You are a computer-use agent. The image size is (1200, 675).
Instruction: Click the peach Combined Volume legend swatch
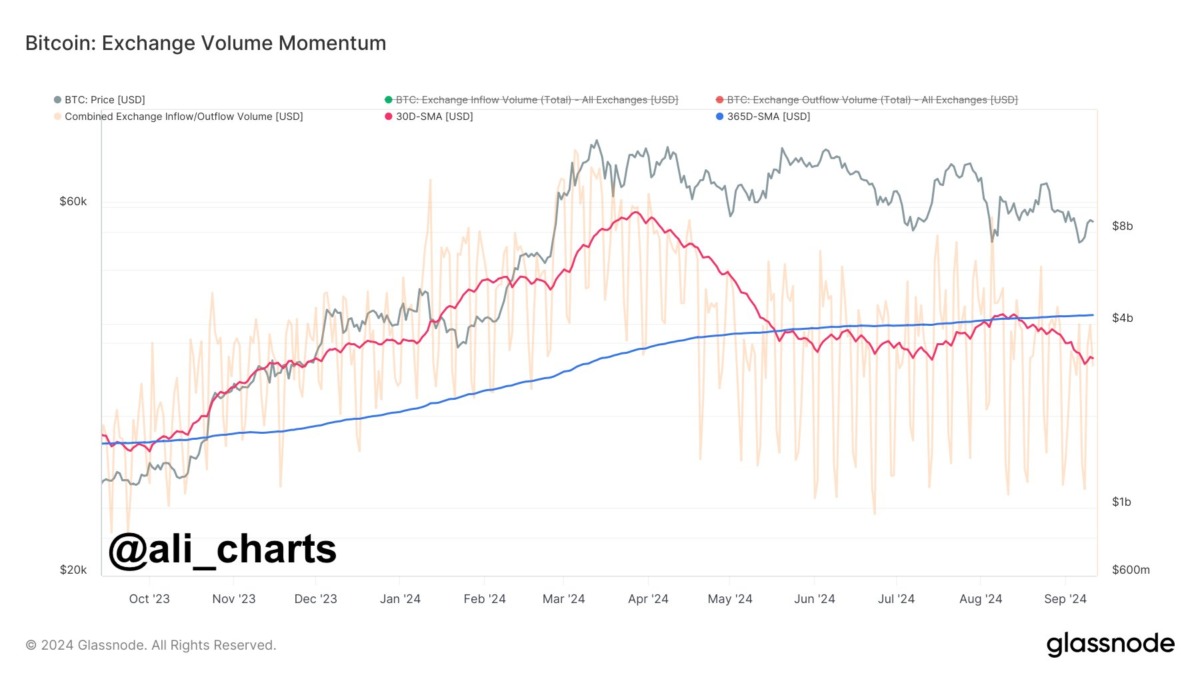(x=58, y=117)
